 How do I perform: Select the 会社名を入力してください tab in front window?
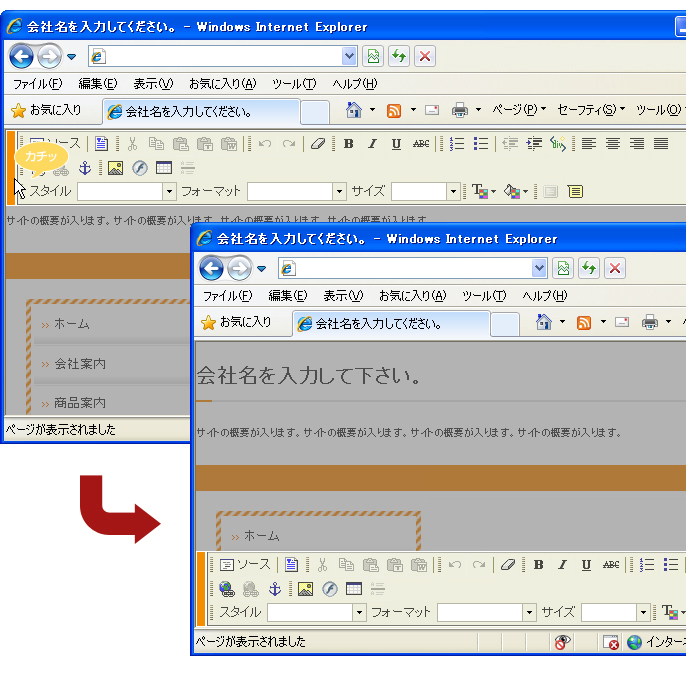[x=391, y=324]
